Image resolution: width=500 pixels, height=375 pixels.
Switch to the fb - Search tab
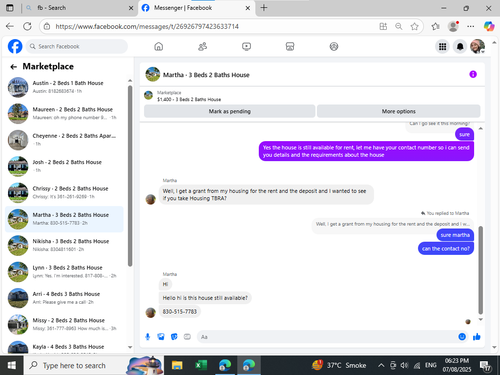click(x=79, y=8)
